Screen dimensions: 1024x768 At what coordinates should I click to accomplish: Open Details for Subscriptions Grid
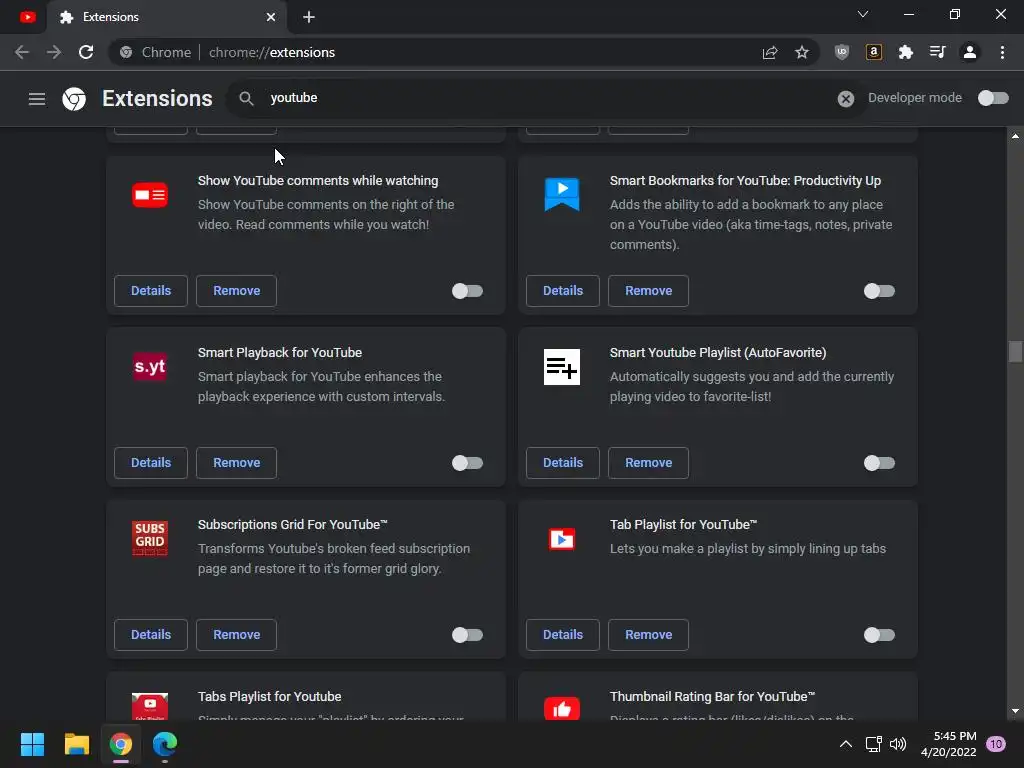click(x=151, y=634)
